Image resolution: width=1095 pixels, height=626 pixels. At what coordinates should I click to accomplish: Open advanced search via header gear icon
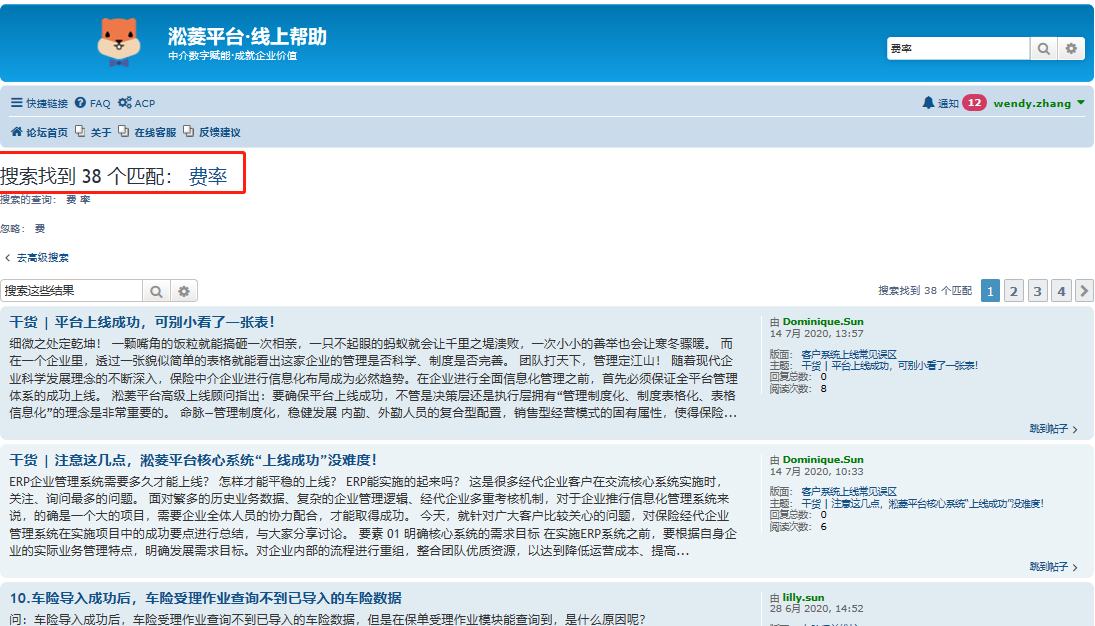pos(1071,48)
